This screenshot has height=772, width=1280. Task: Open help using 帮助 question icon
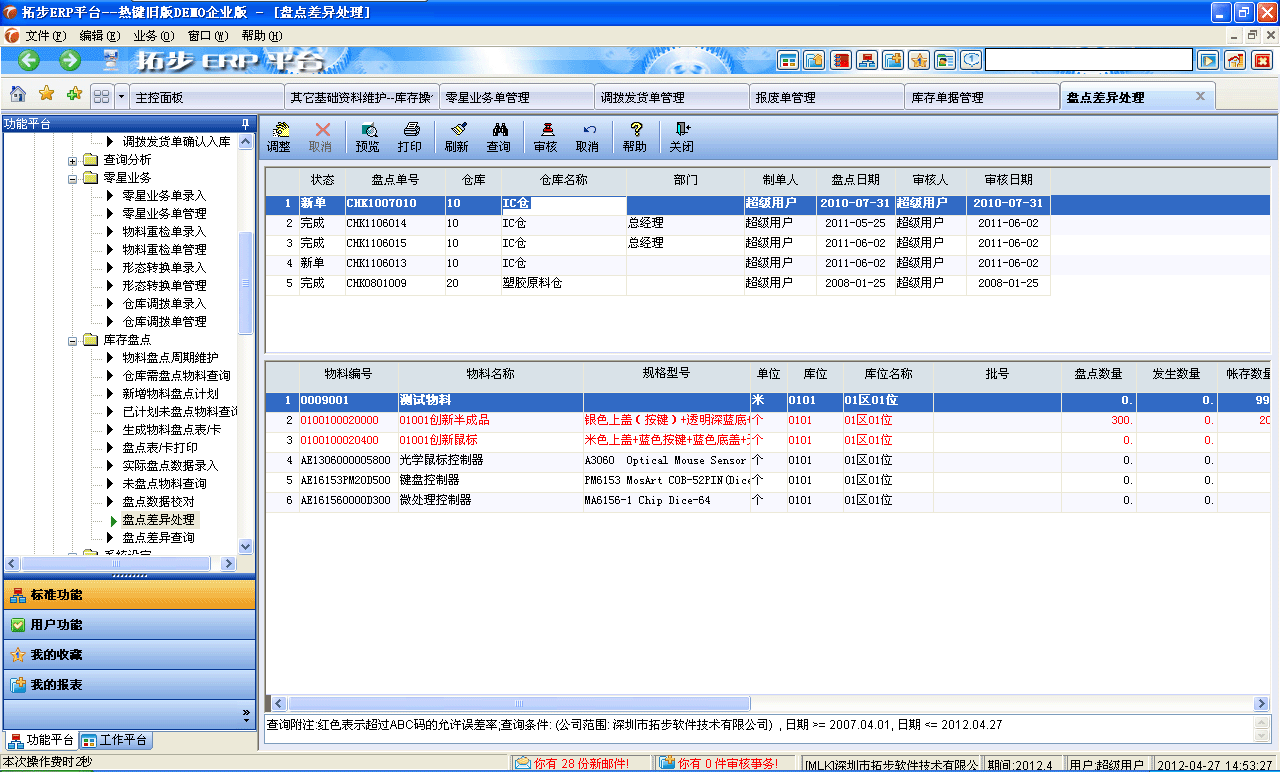click(637, 136)
